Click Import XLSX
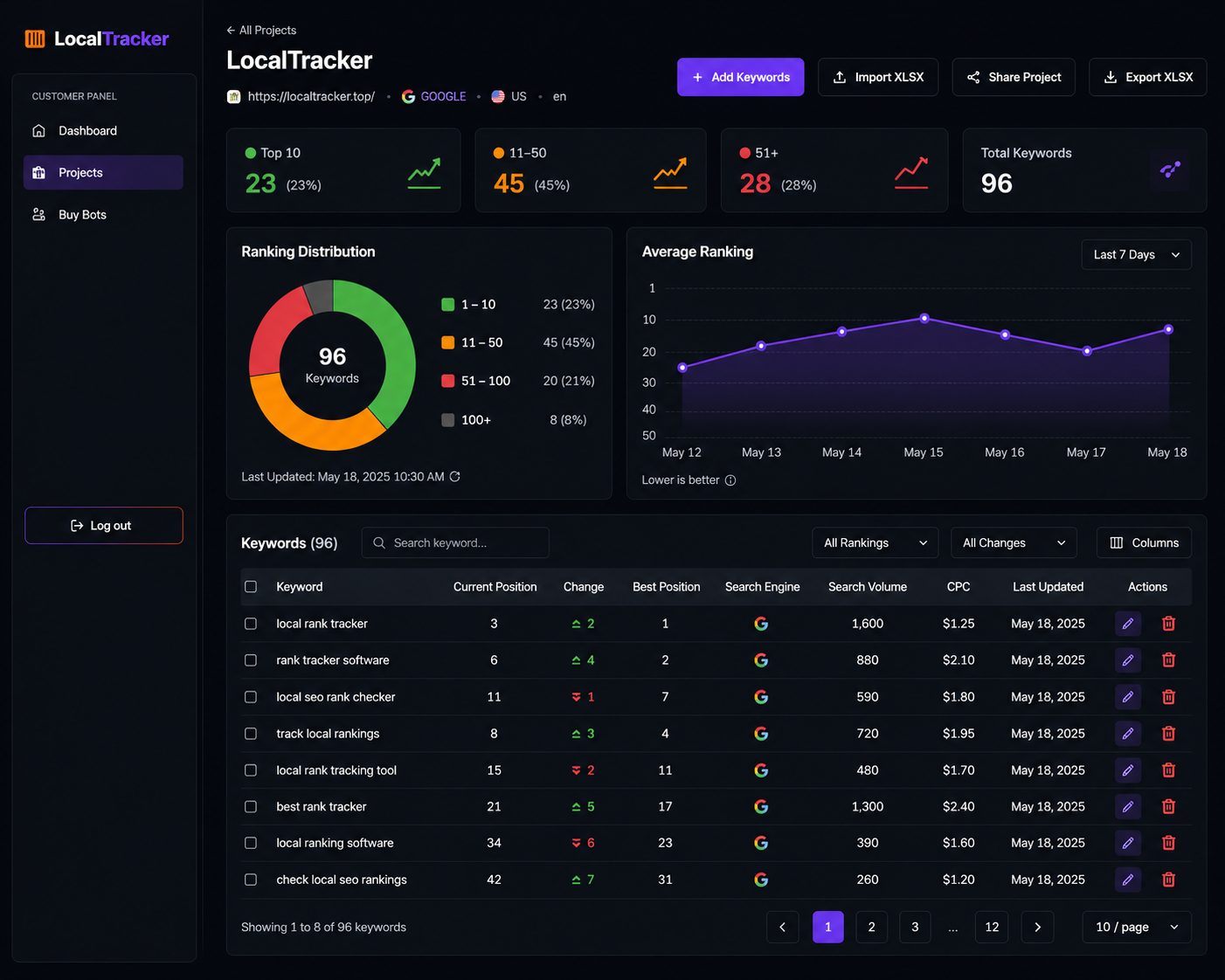The image size is (1225, 980). (877, 77)
